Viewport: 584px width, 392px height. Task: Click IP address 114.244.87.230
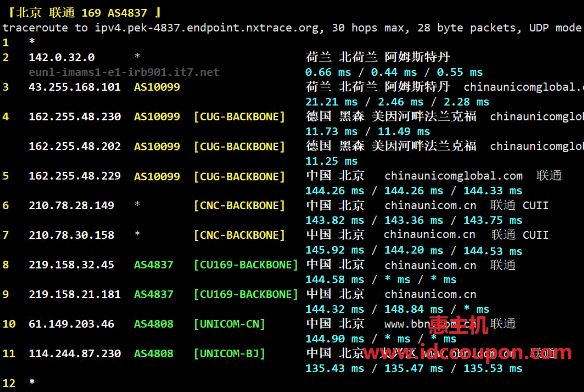click(74, 353)
